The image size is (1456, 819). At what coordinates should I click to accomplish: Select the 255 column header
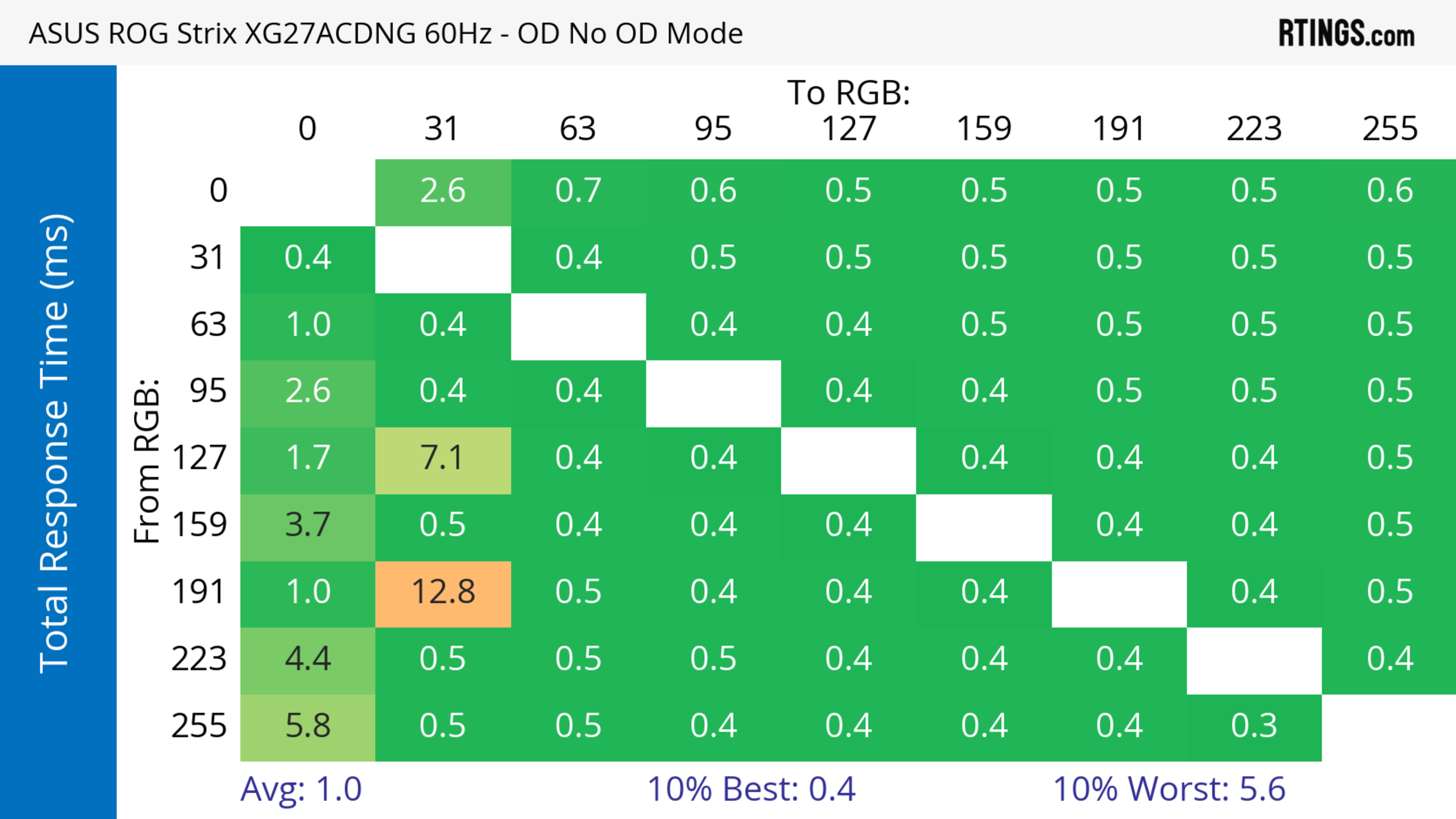(1390, 129)
